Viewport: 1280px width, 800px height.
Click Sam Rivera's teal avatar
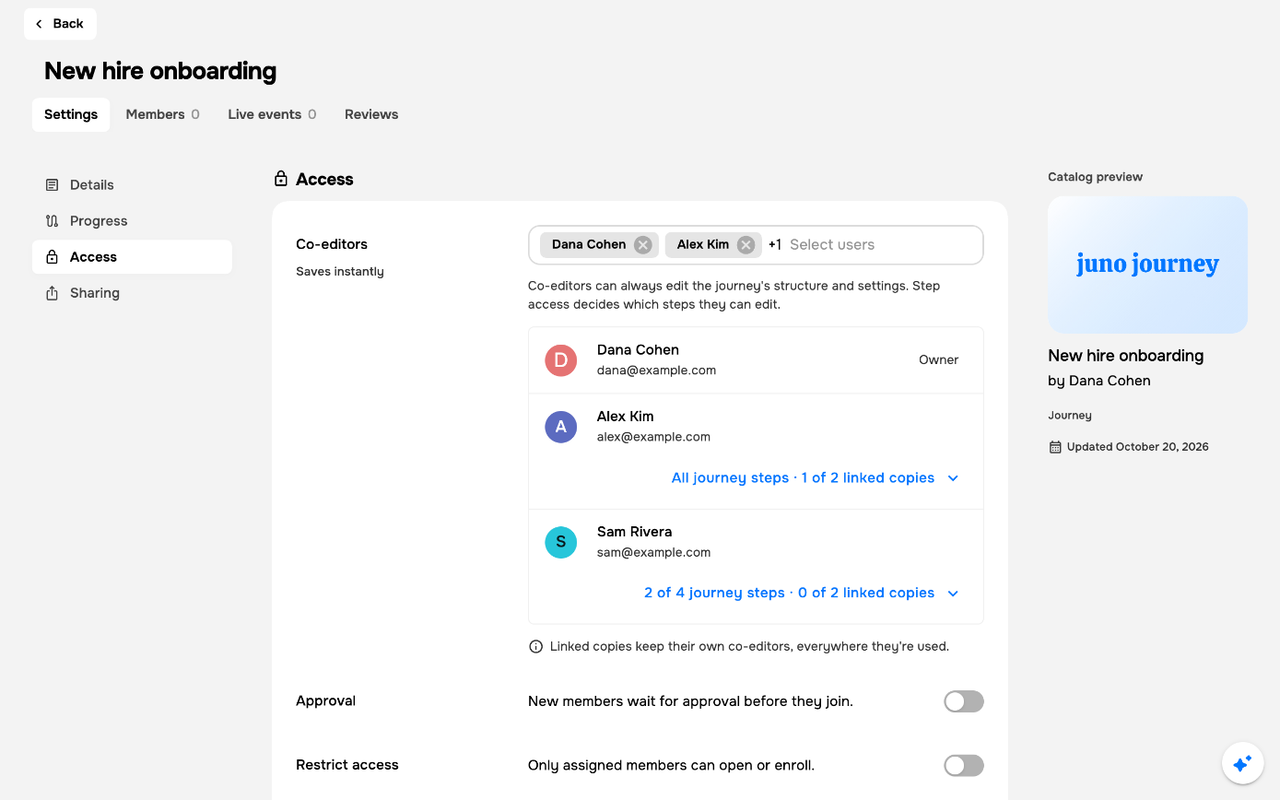[x=561, y=542]
